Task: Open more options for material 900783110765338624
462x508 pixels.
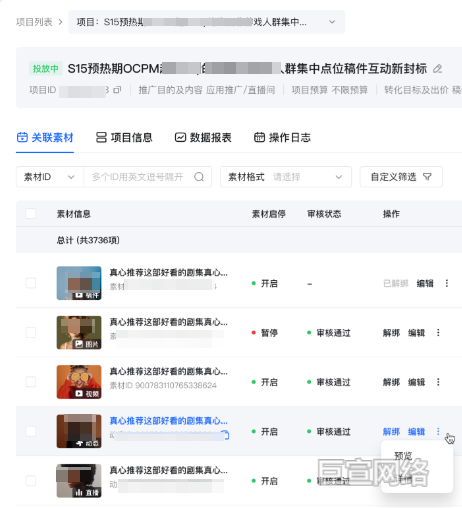Action: pyautogui.click(x=438, y=382)
